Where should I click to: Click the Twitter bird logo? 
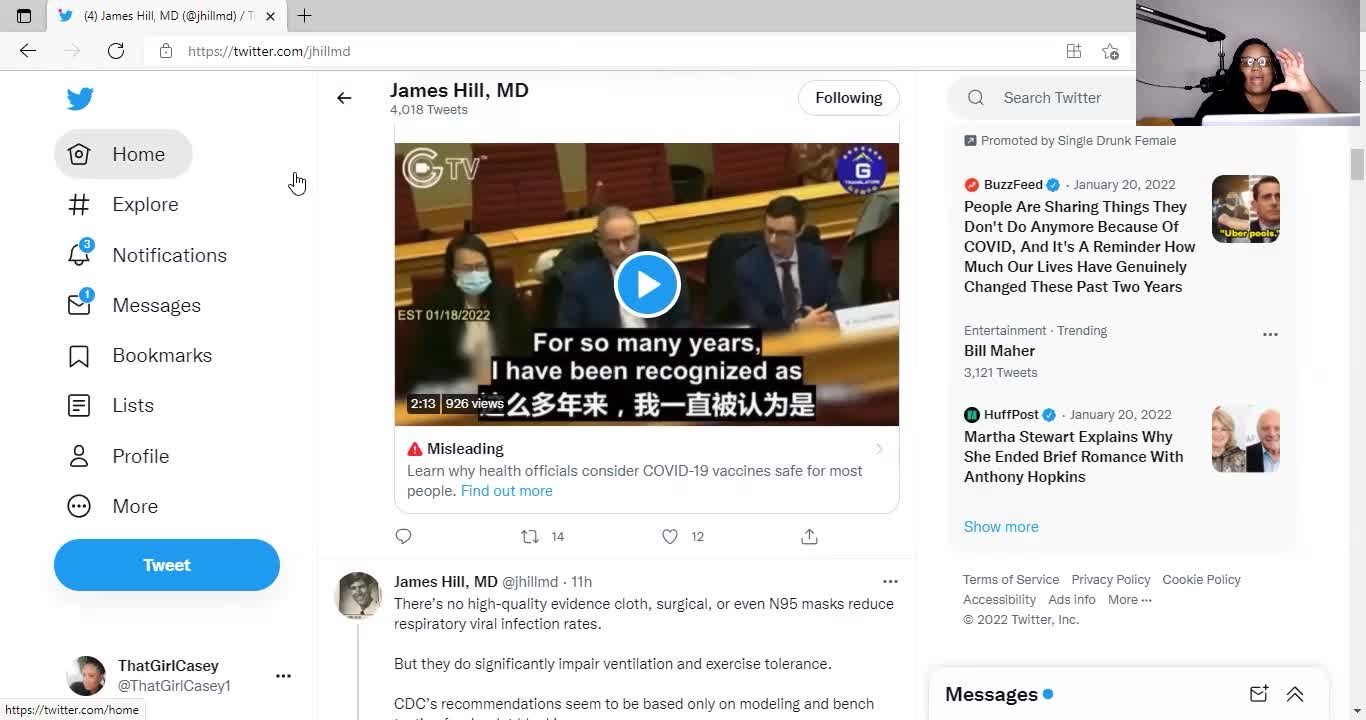point(80,98)
